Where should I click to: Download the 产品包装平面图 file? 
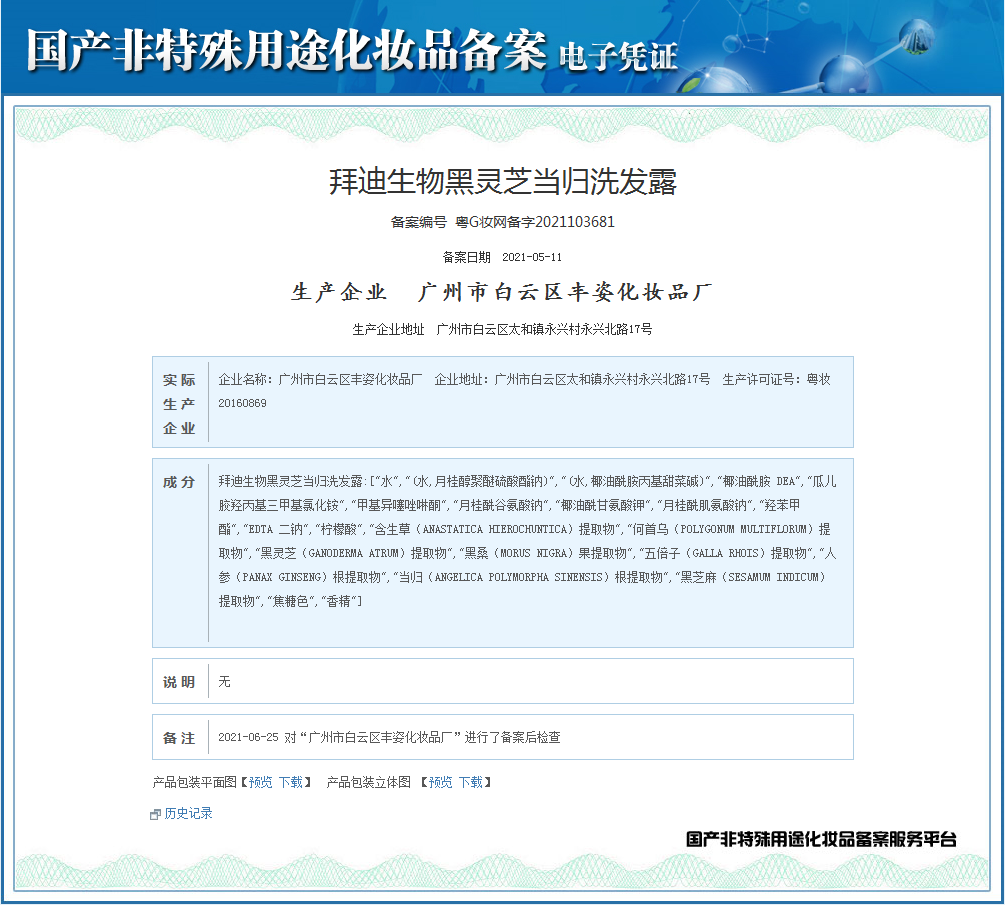(x=290, y=782)
